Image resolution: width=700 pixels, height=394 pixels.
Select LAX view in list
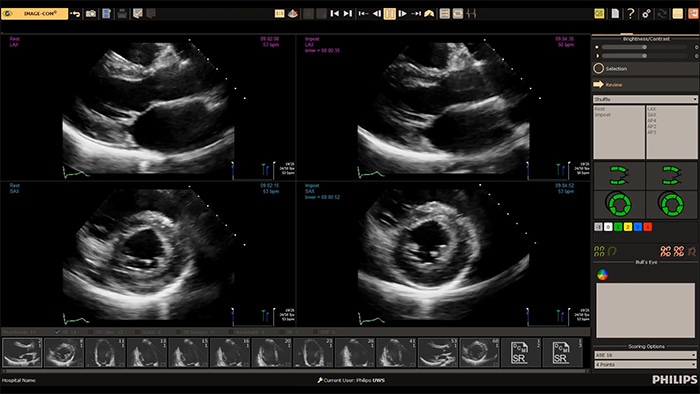[x=652, y=109]
